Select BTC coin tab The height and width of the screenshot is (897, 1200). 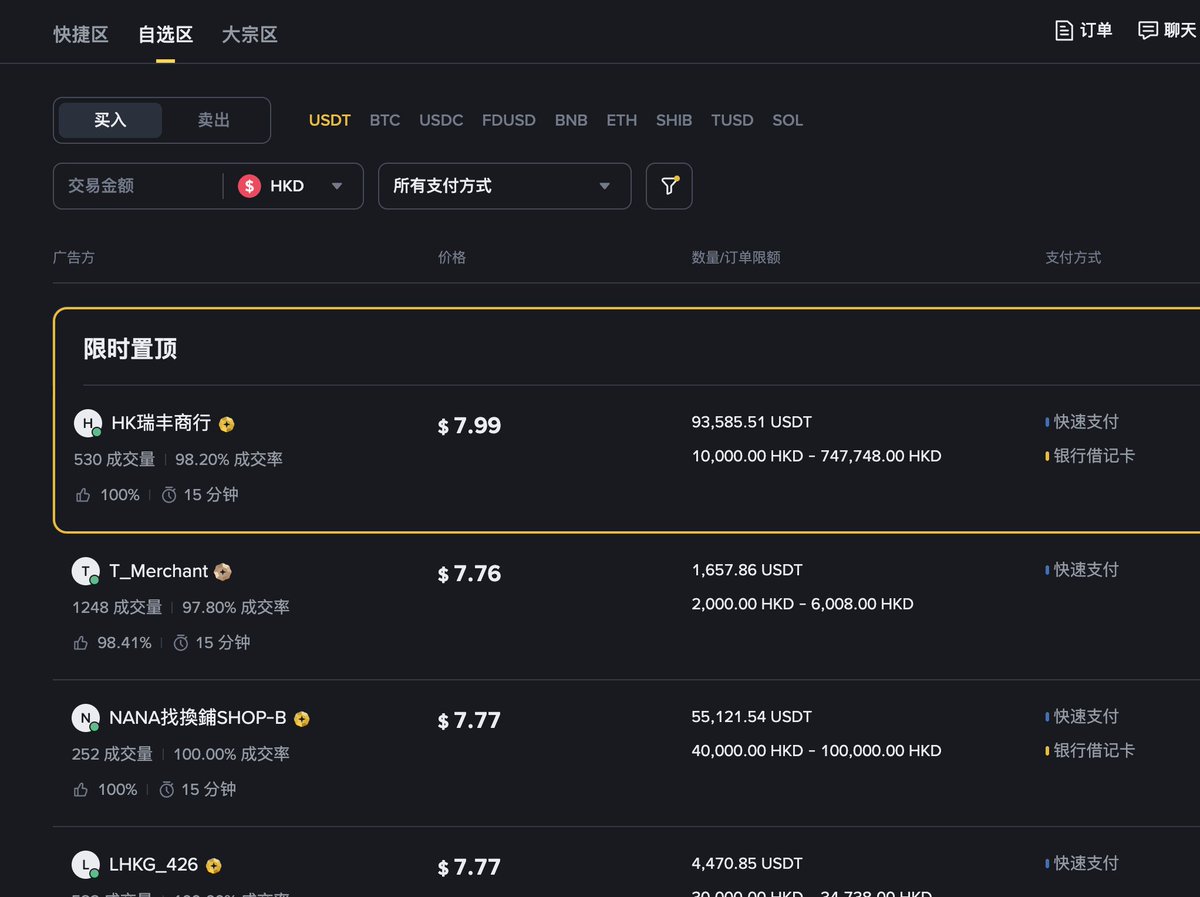[385, 120]
